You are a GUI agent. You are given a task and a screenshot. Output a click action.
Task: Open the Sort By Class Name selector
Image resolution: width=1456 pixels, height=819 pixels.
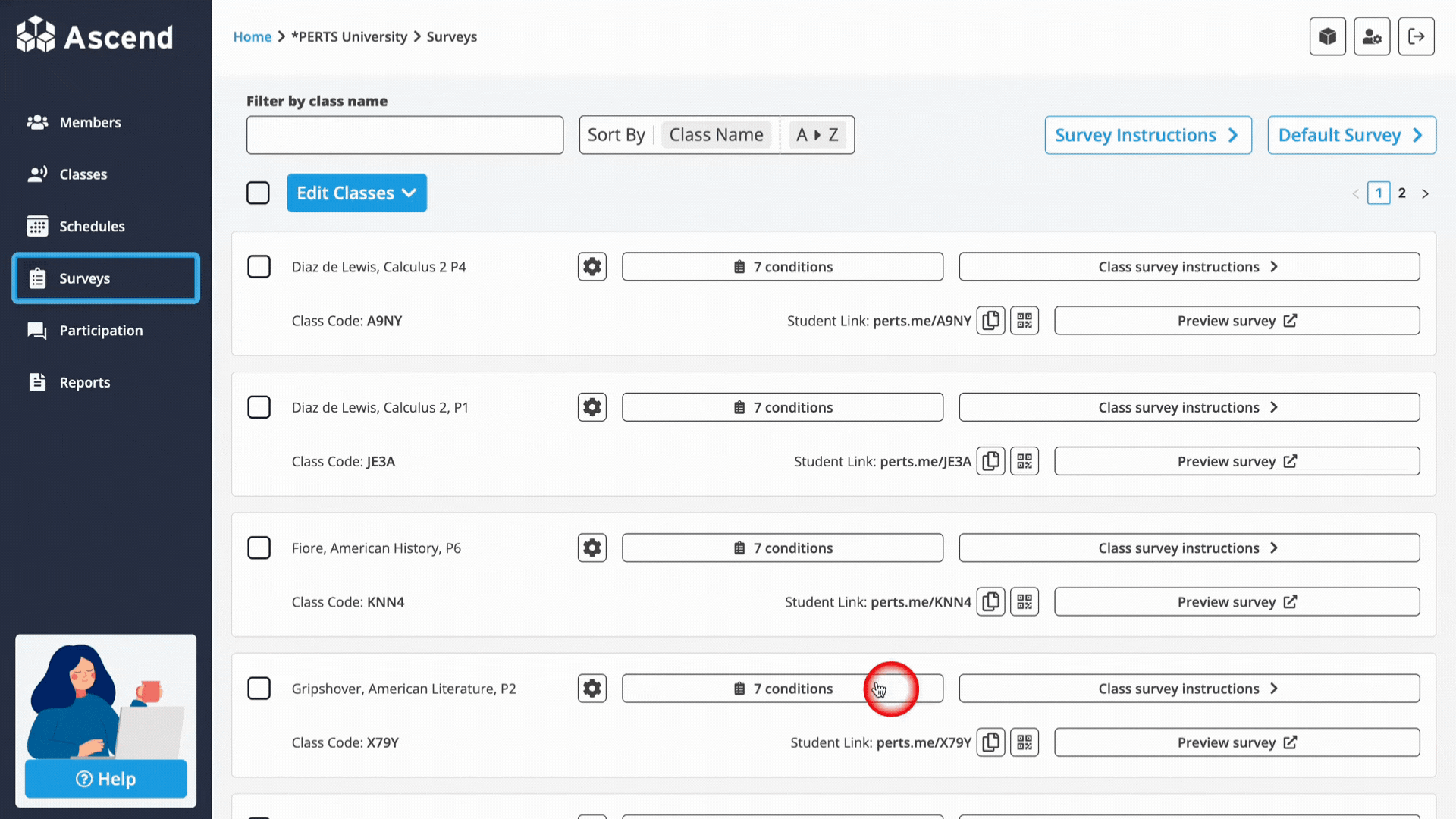click(716, 135)
